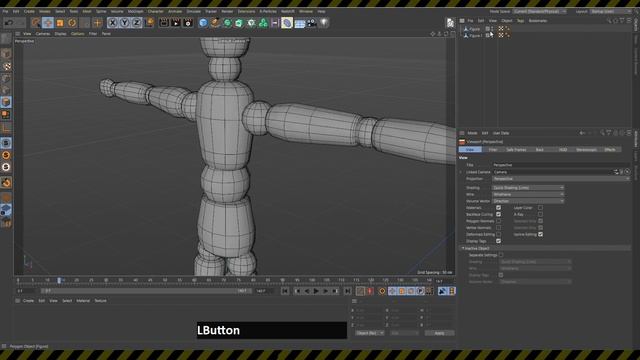640x360 pixels.
Task: Click the Apply button in coordinates
Action: click(439, 333)
